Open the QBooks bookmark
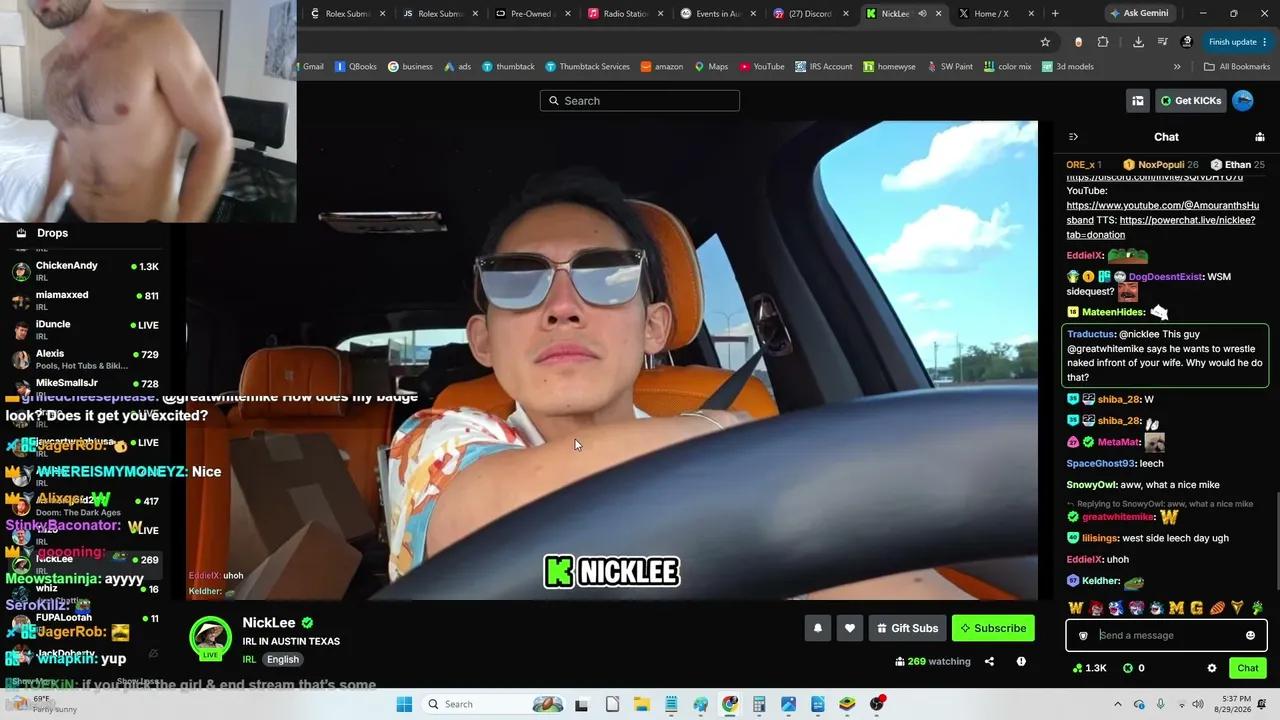The height and width of the screenshot is (720, 1280). pos(356,67)
